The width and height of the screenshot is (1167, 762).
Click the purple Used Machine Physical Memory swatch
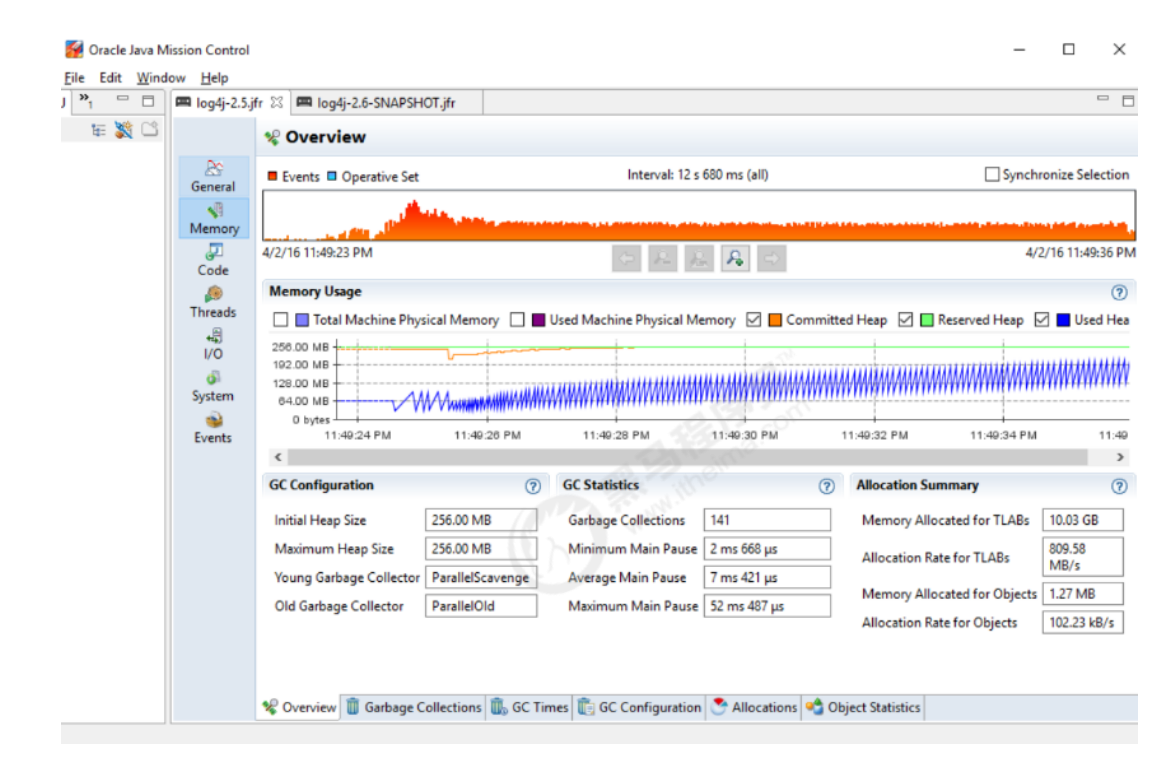click(539, 320)
